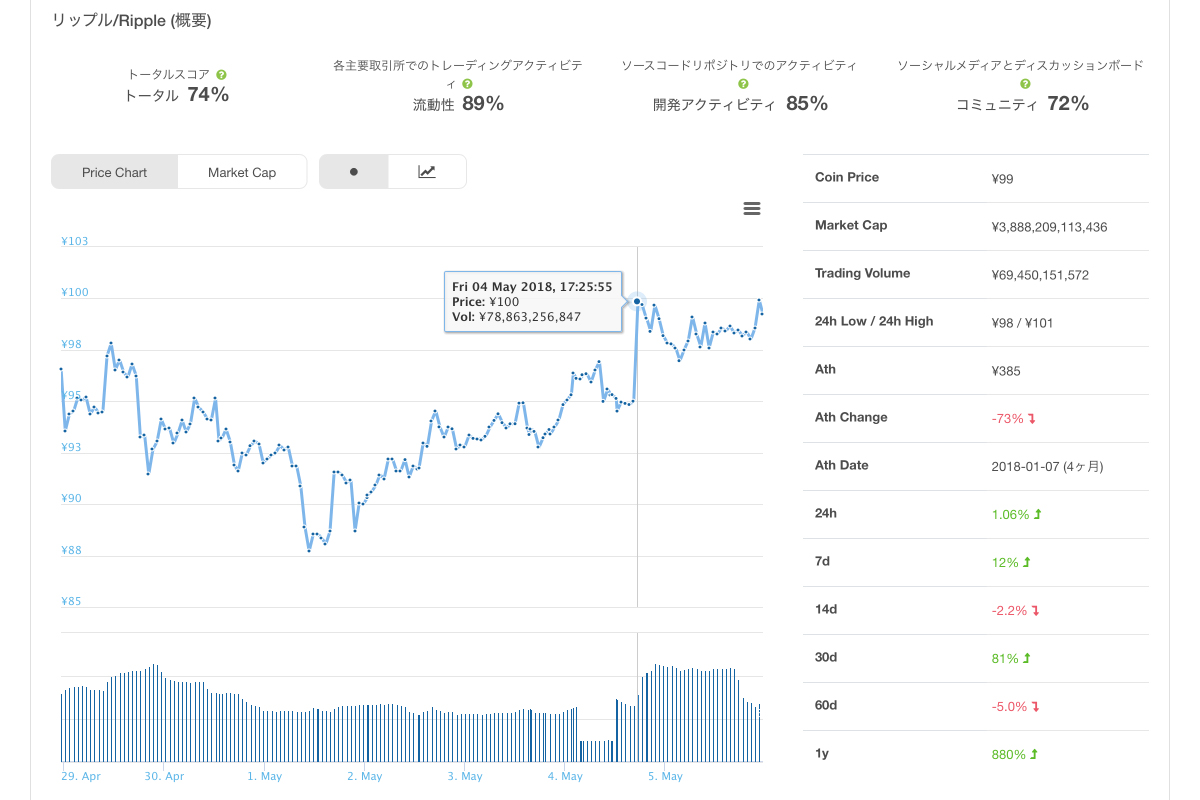Click the red down arrow beside -73%
The height and width of the screenshot is (800, 1200).
pyautogui.click(x=1032, y=418)
